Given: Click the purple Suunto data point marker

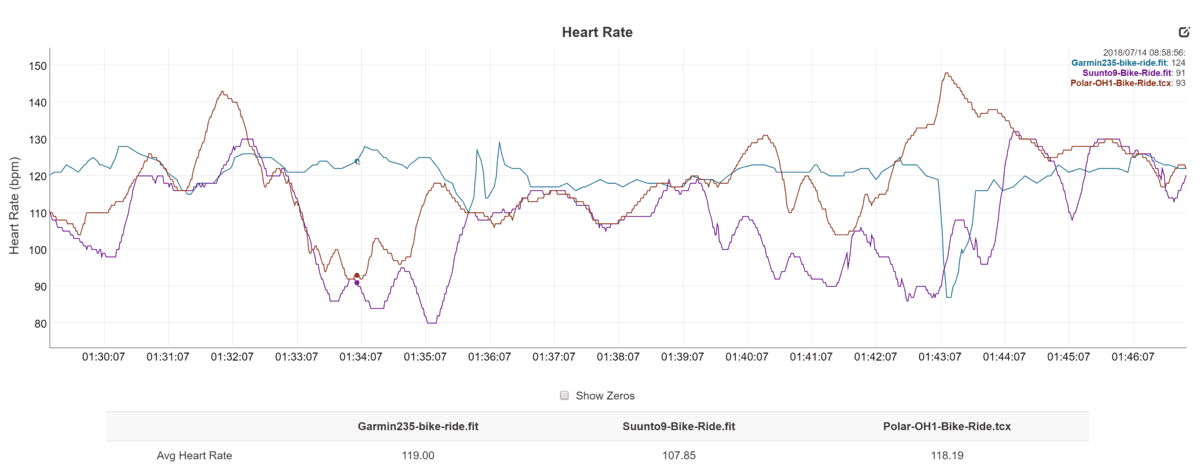Looking at the screenshot, I should (x=357, y=283).
